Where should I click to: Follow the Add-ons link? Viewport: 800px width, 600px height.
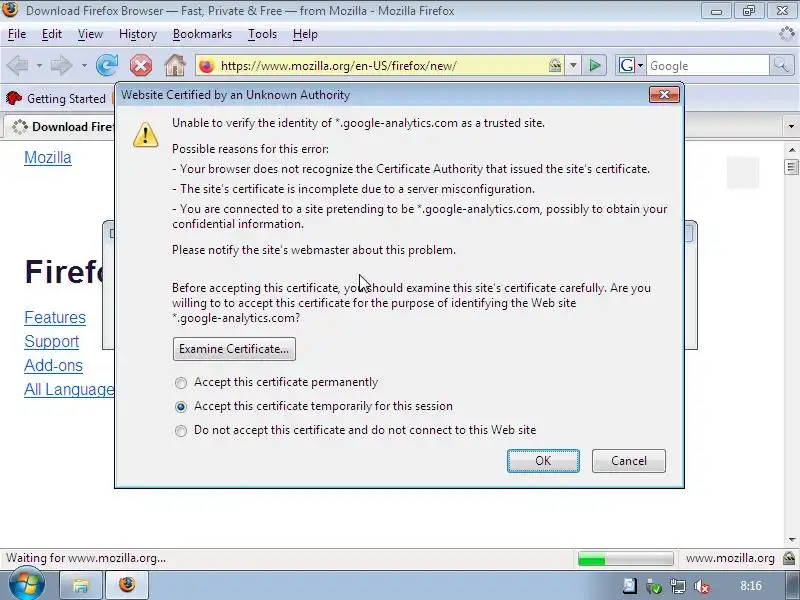tap(54, 365)
